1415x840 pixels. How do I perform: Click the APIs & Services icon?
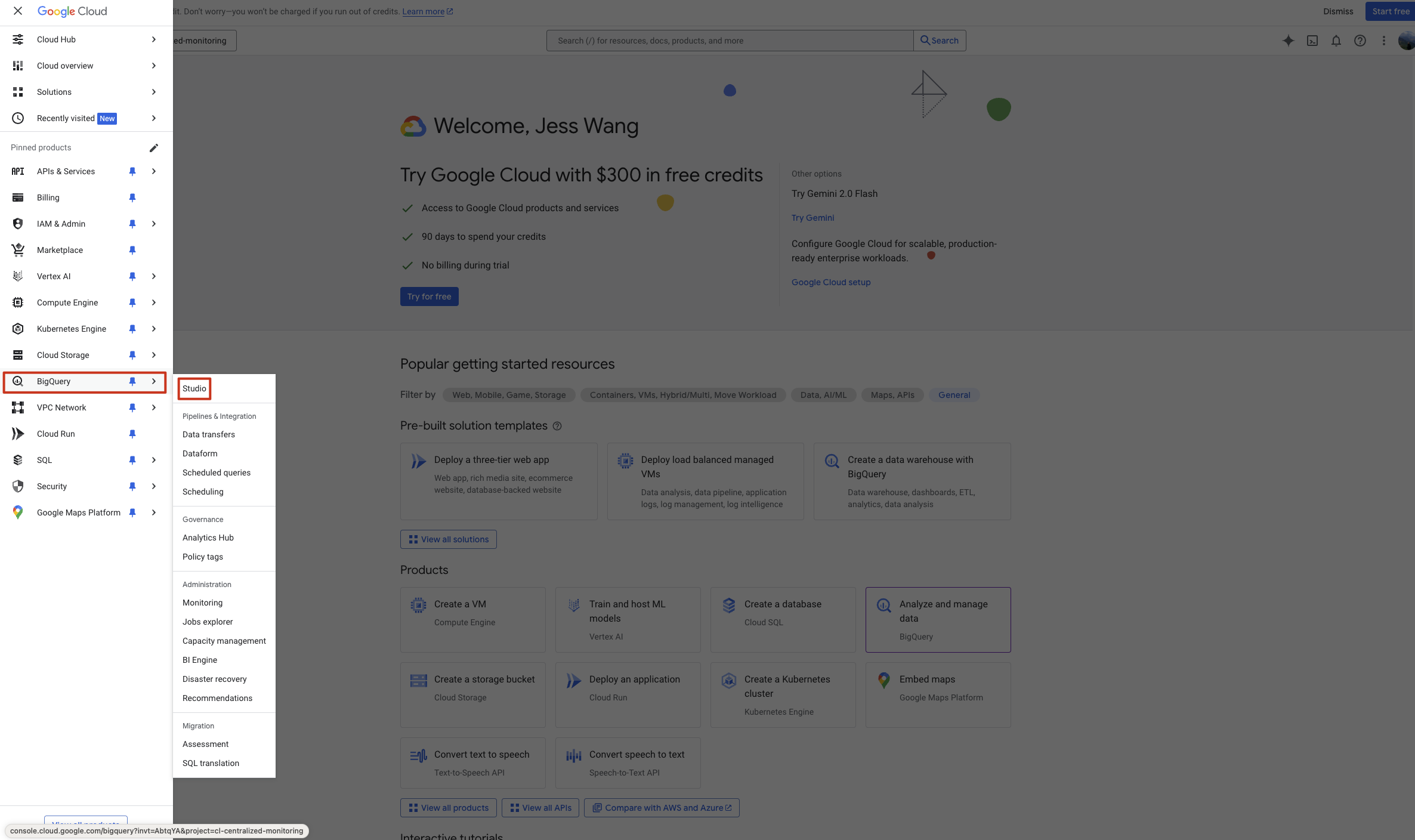click(x=18, y=171)
